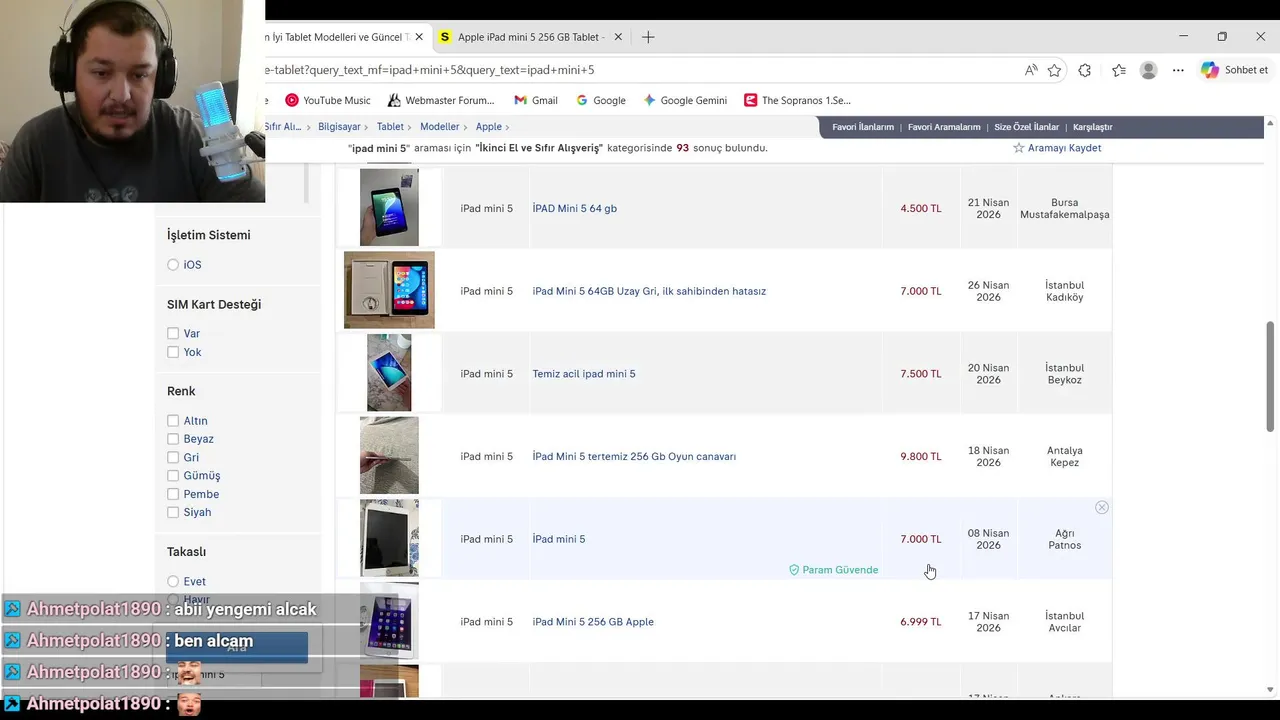1280x720 pixels.
Task: Open Favori Aramalarım menu item
Action: (x=944, y=127)
